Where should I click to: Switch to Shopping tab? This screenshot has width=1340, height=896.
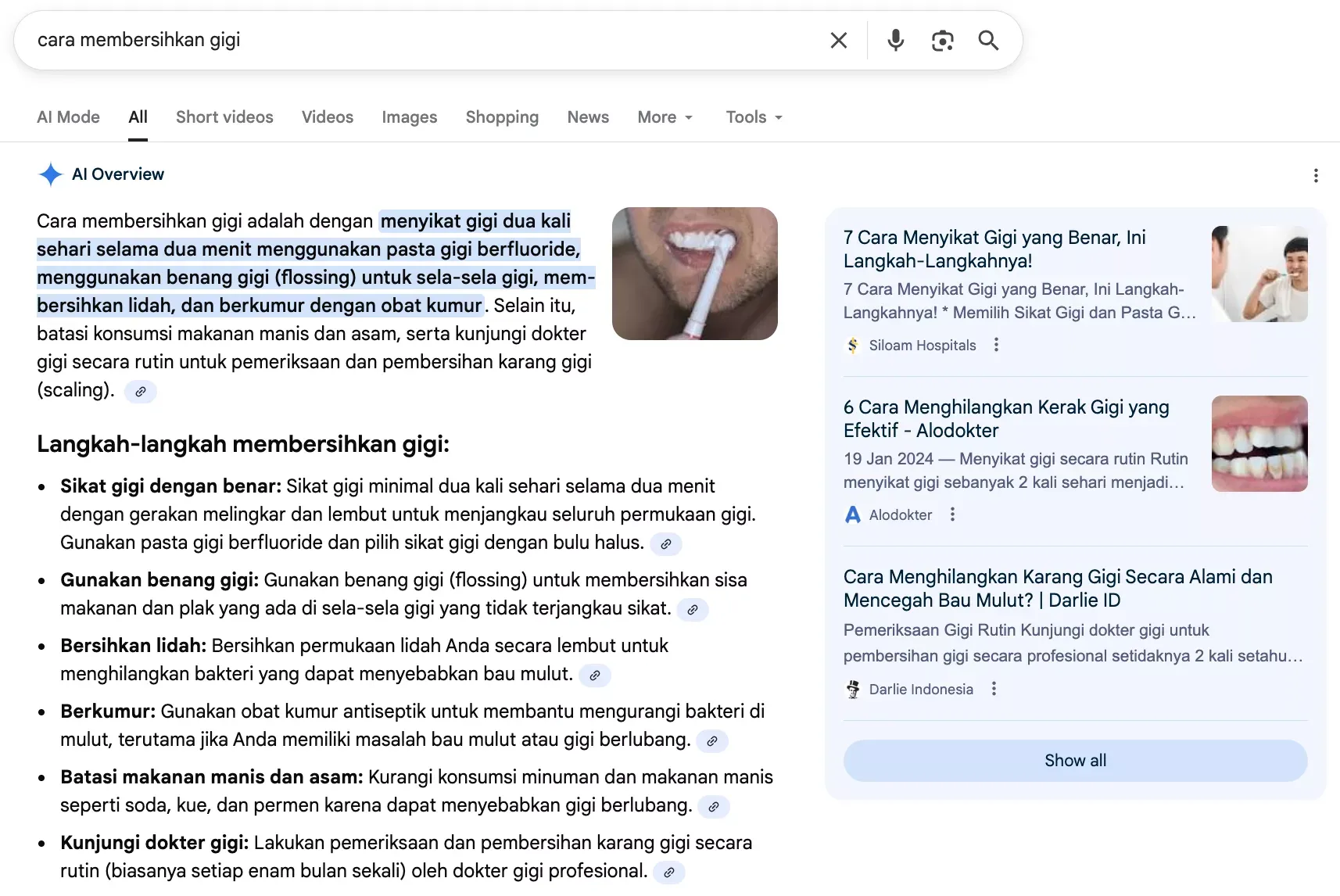(502, 117)
